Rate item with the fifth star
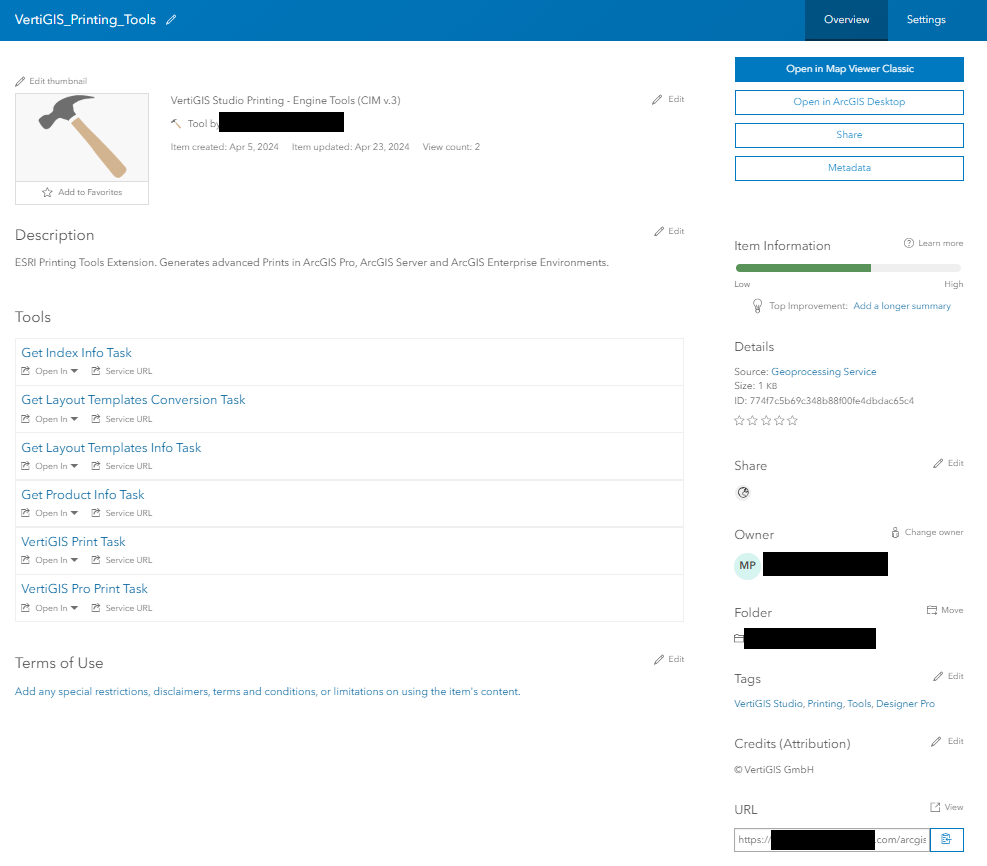This screenshot has height=866, width=987. pos(792,420)
